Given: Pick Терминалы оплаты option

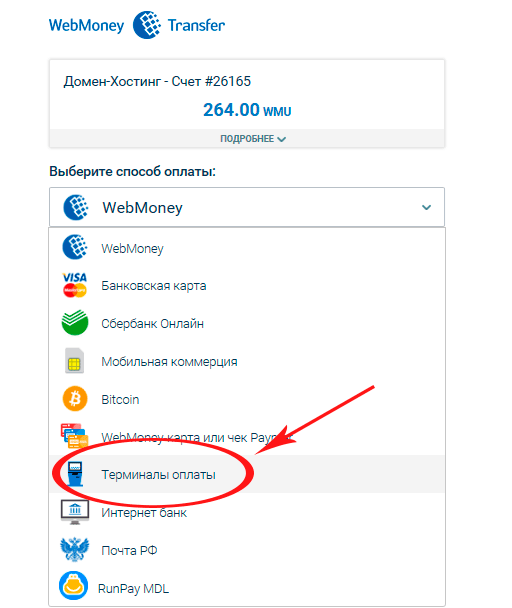Looking at the screenshot, I should pos(247,474).
